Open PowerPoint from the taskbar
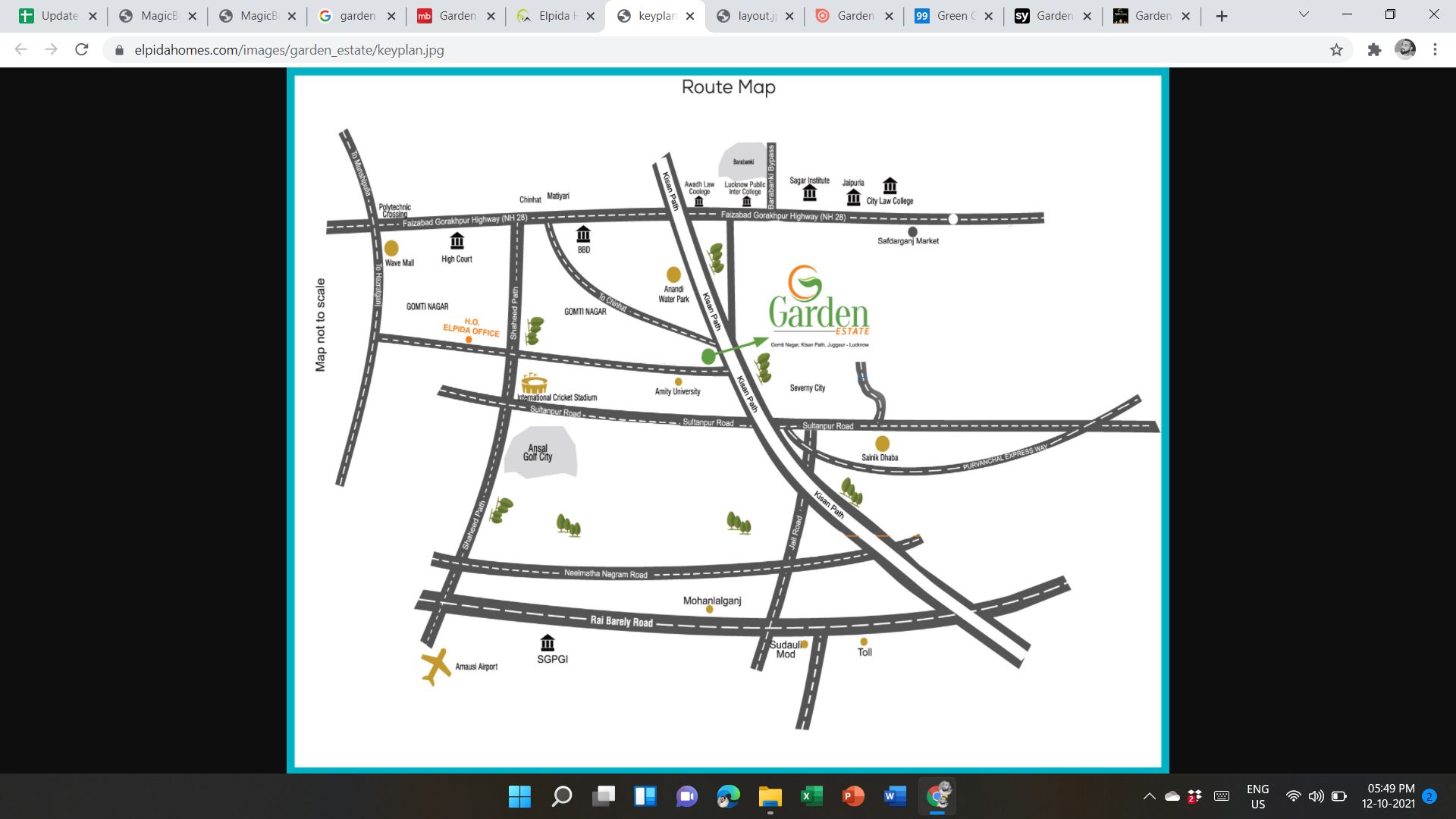This screenshot has width=1456, height=819. click(x=853, y=796)
